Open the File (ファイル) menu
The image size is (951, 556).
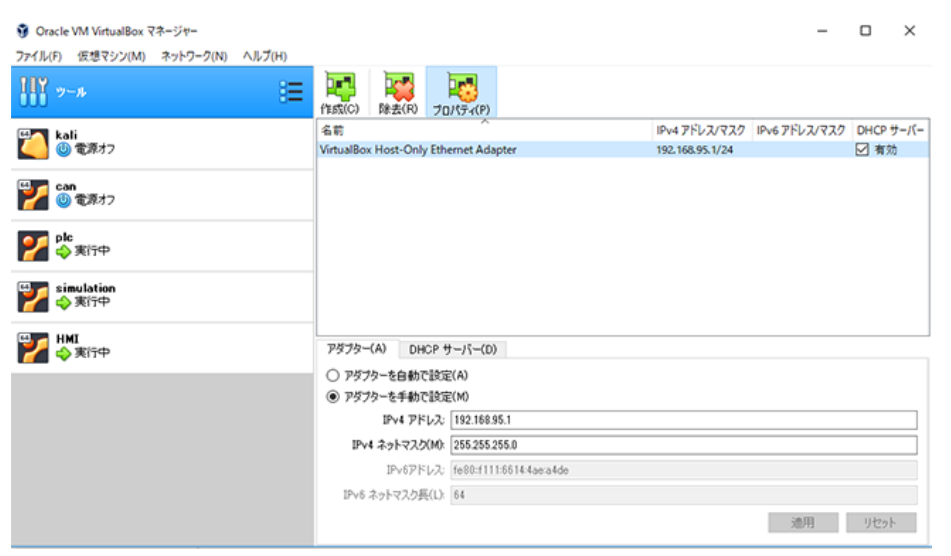click(39, 56)
